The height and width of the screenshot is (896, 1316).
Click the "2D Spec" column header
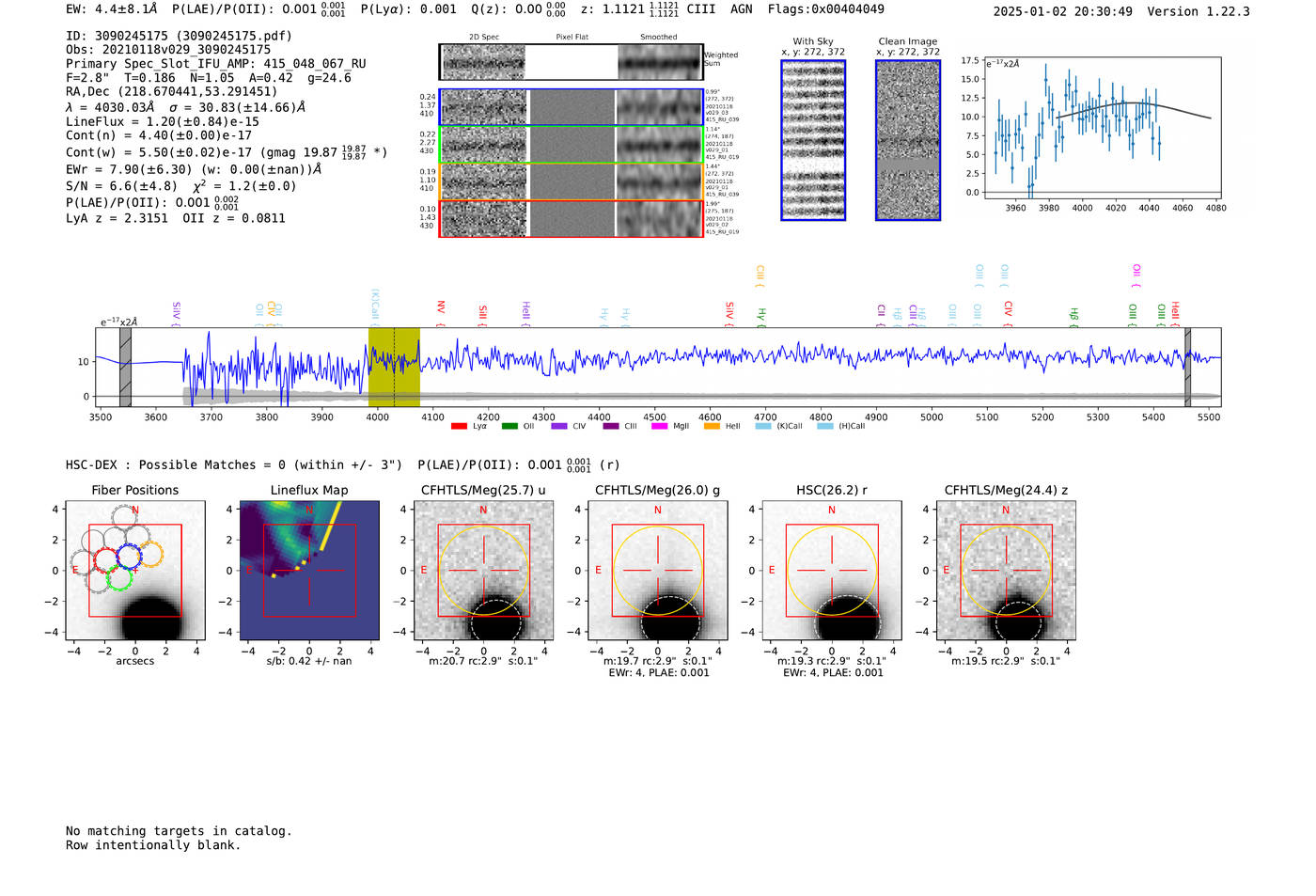tap(483, 38)
